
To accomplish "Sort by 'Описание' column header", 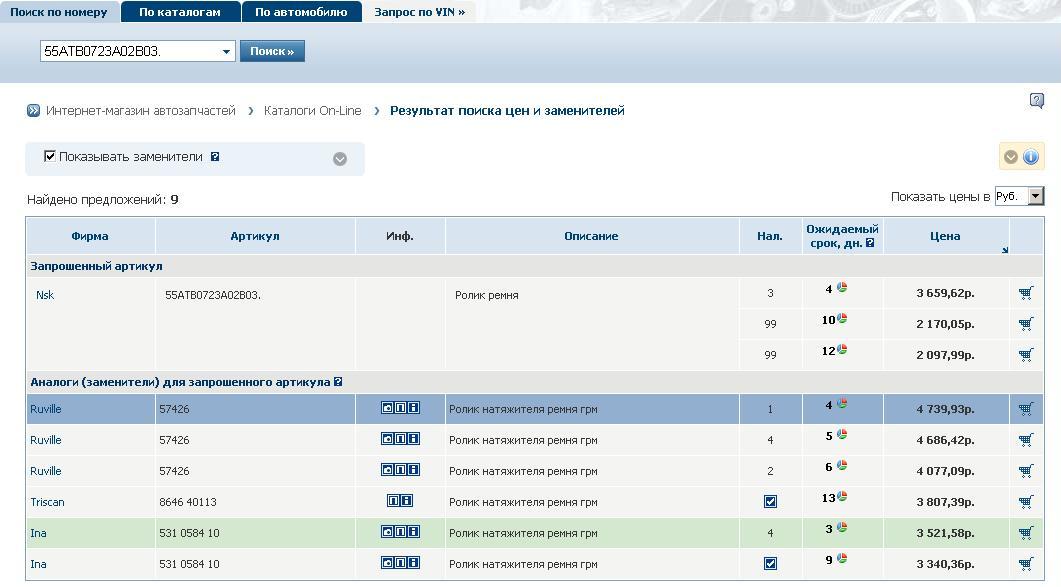I will click(x=591, y=236).
